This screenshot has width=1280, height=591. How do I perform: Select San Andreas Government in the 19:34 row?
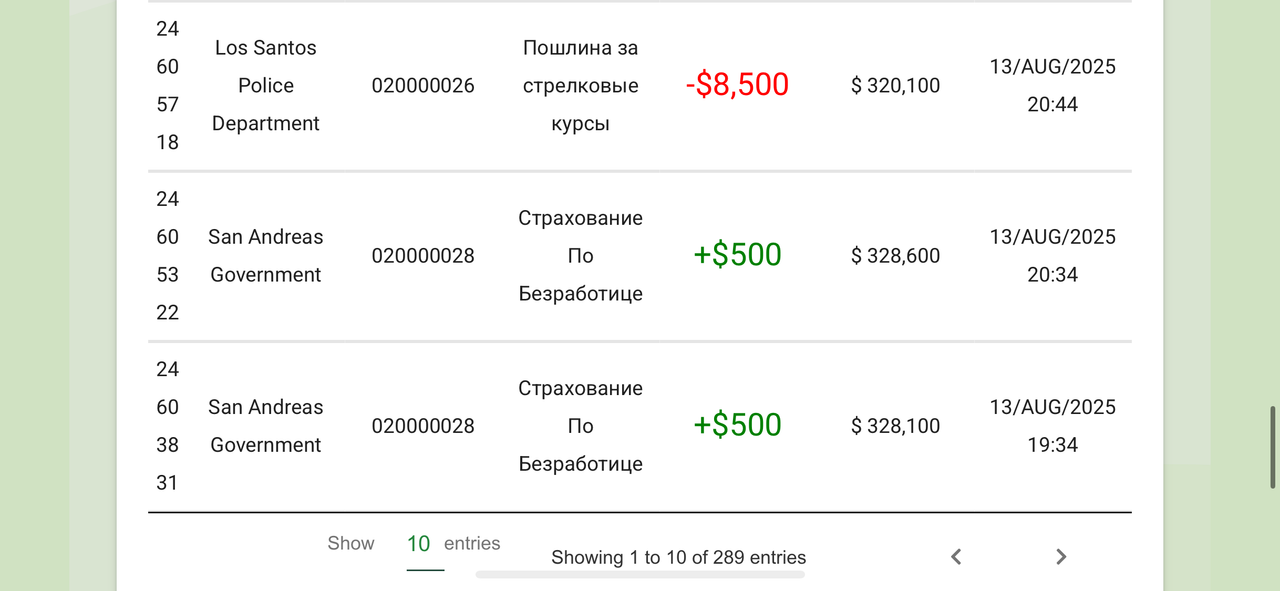[x=266, y=426]
